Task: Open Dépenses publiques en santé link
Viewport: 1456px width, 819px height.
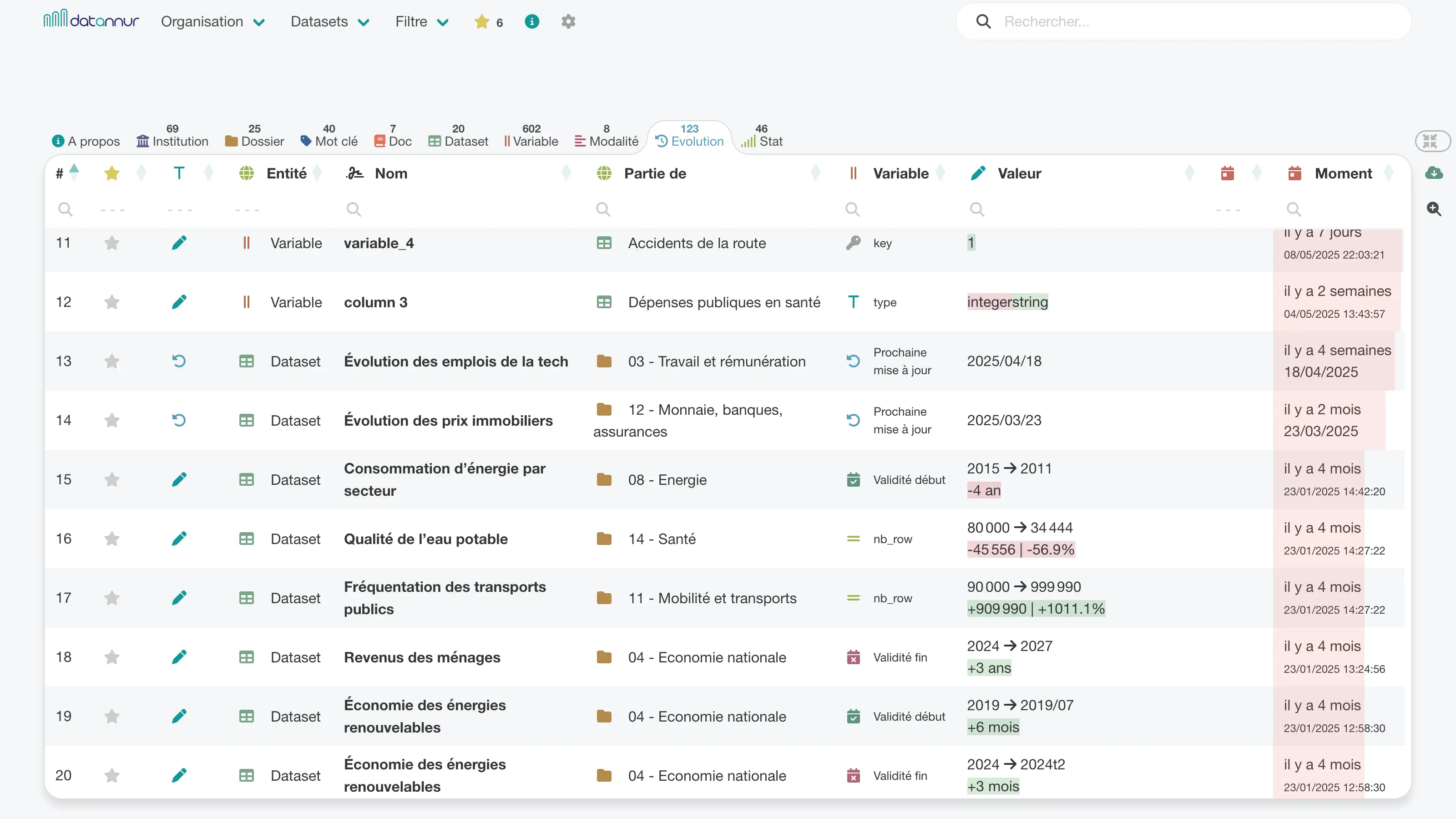Action: click(x=724, y=302)
